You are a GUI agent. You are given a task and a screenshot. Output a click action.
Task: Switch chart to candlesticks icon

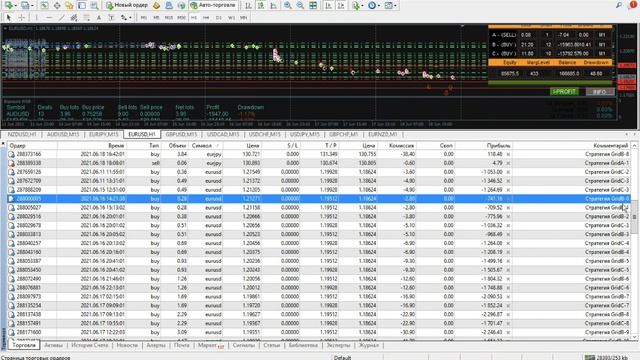260,5
